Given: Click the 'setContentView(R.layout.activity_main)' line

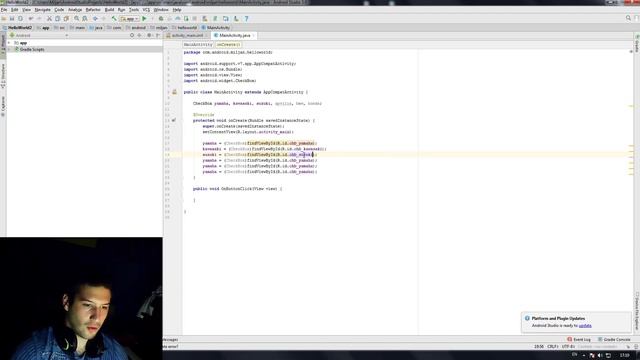Looking at the screenshot, I should 248,132.
